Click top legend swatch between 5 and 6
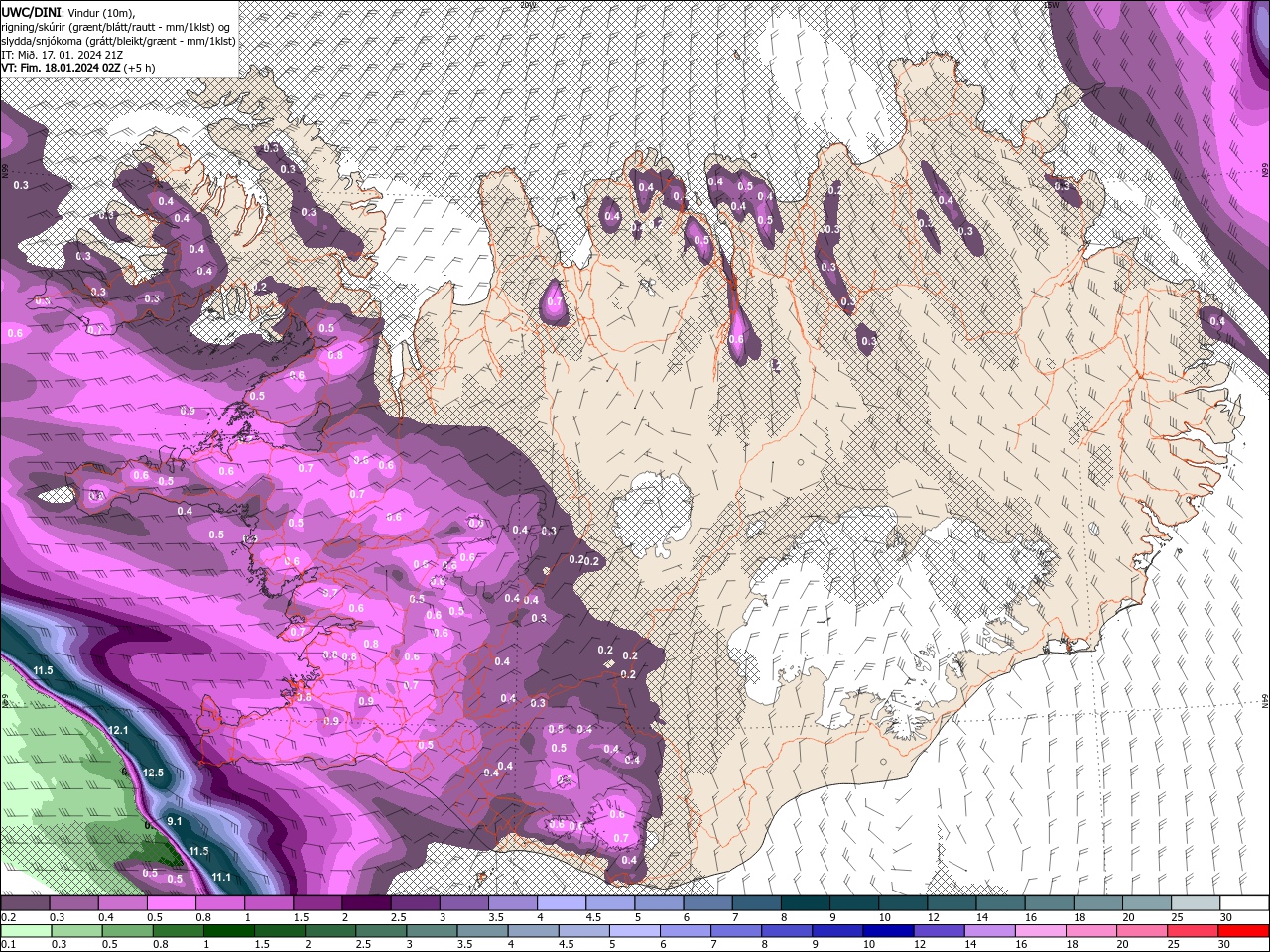Image resolution: width=1270 pixels, height=952 pixels. (660, 903)
